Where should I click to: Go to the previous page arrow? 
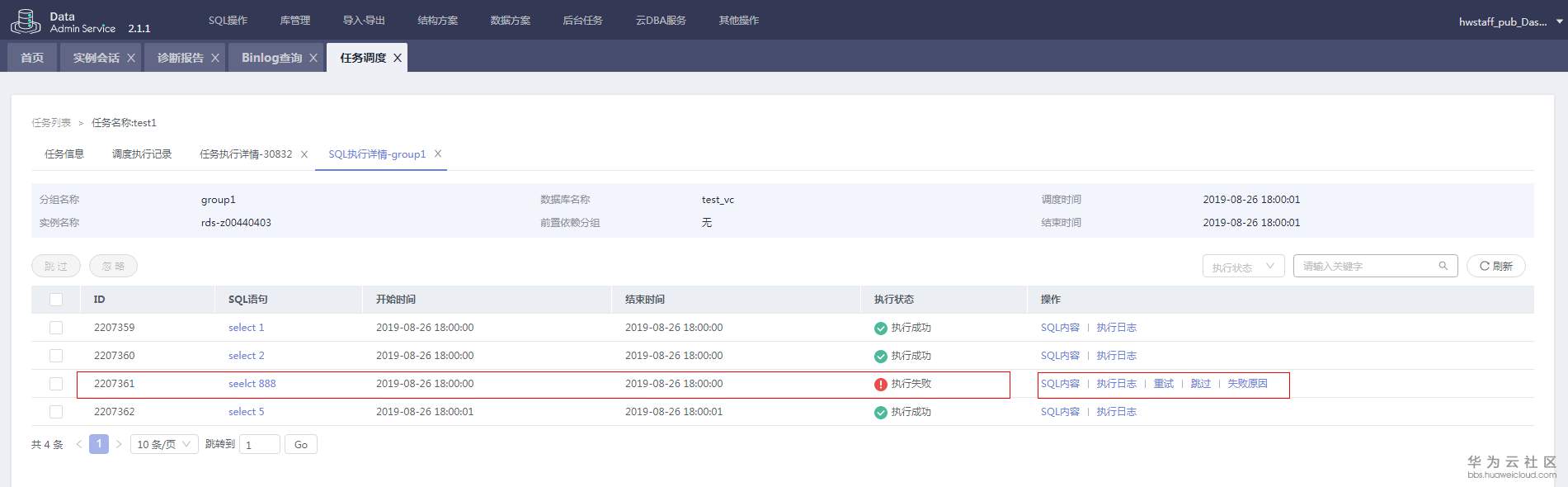pos(79,444)
